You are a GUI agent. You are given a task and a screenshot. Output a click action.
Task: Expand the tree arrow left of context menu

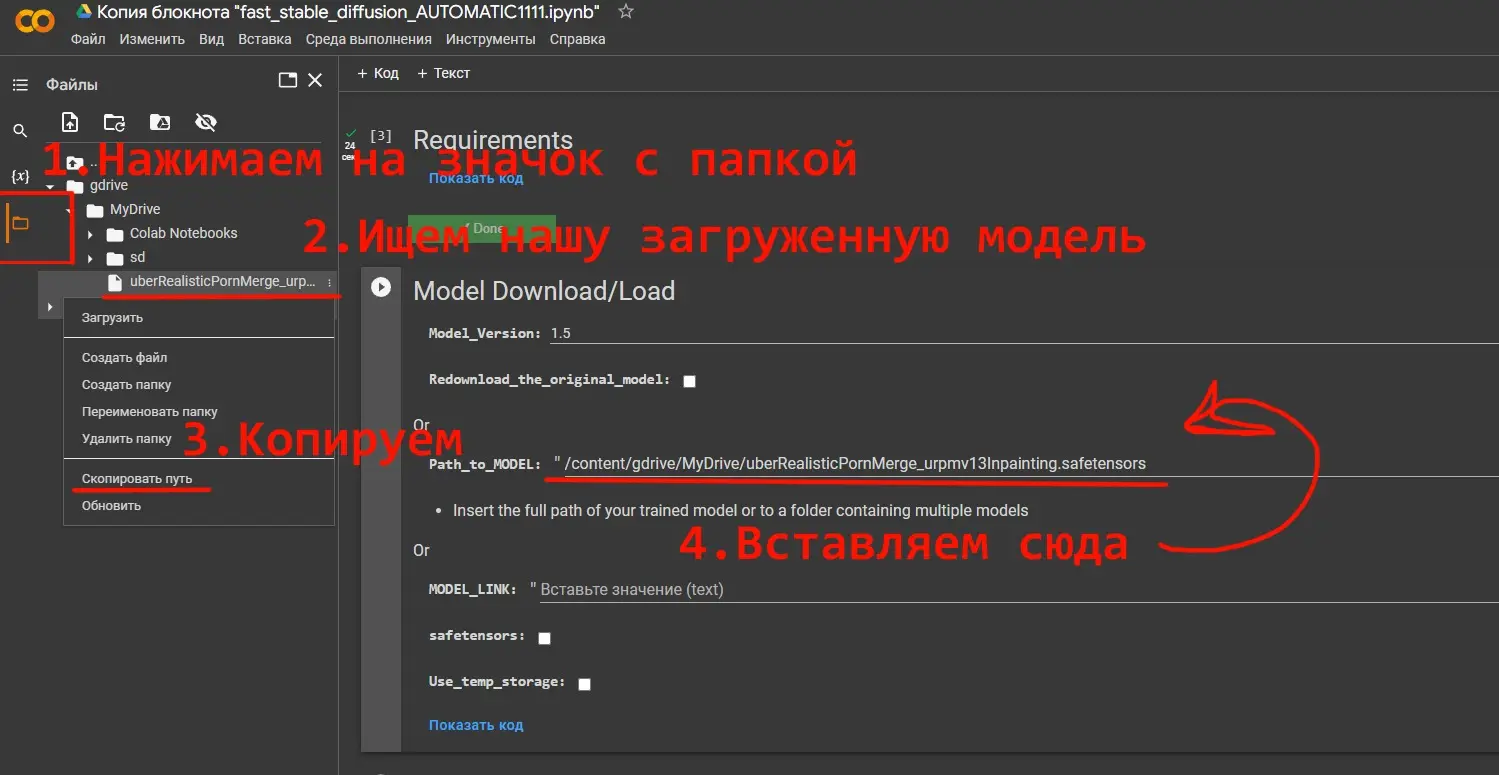click(50, 307)
